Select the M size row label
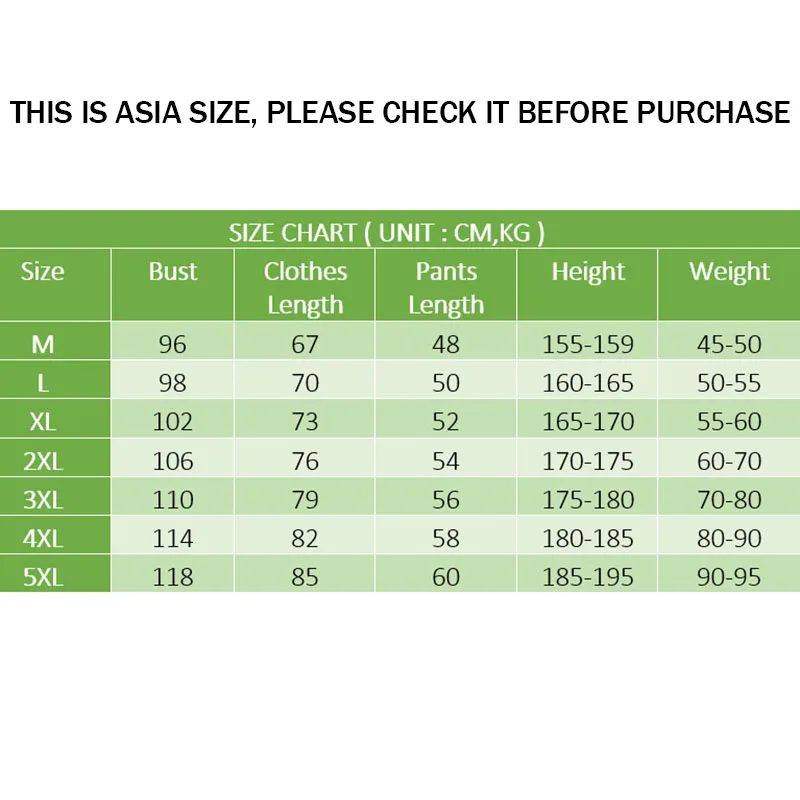 pyautogui.click(x=43, y=345)
